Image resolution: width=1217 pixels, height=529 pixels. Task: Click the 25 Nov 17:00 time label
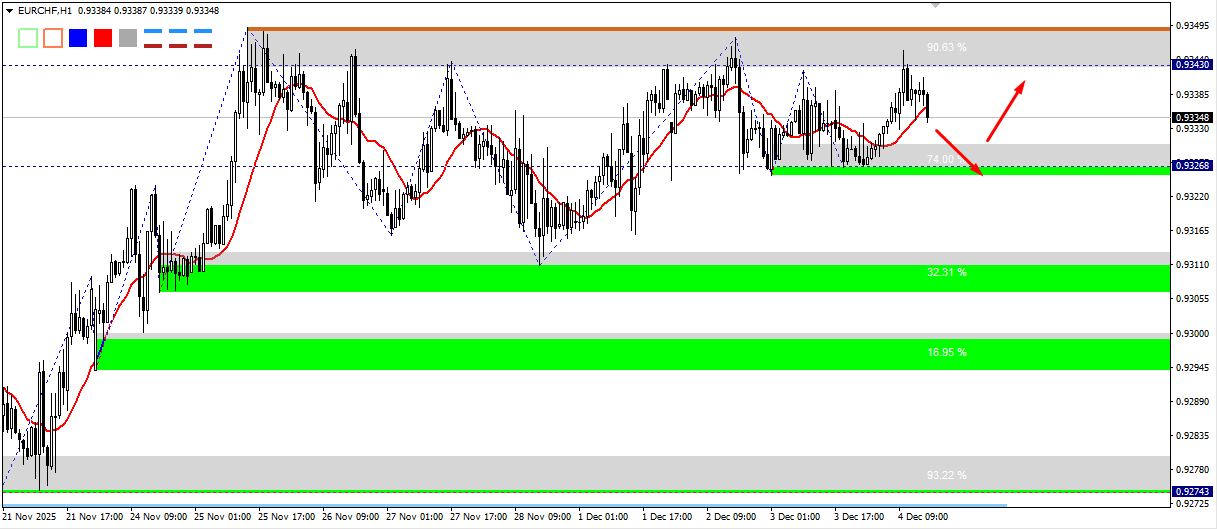click(x=287, y=517)
